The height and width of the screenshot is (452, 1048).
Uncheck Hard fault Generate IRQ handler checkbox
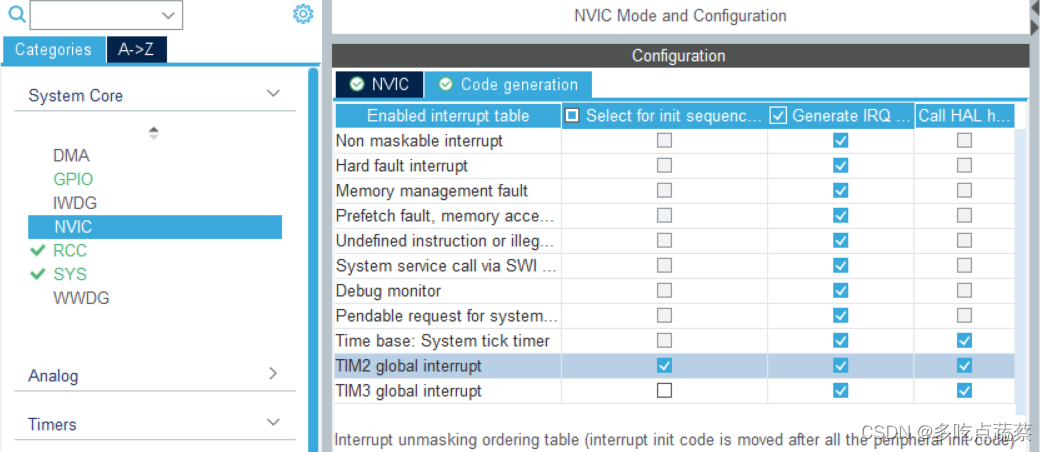(841, 166)
